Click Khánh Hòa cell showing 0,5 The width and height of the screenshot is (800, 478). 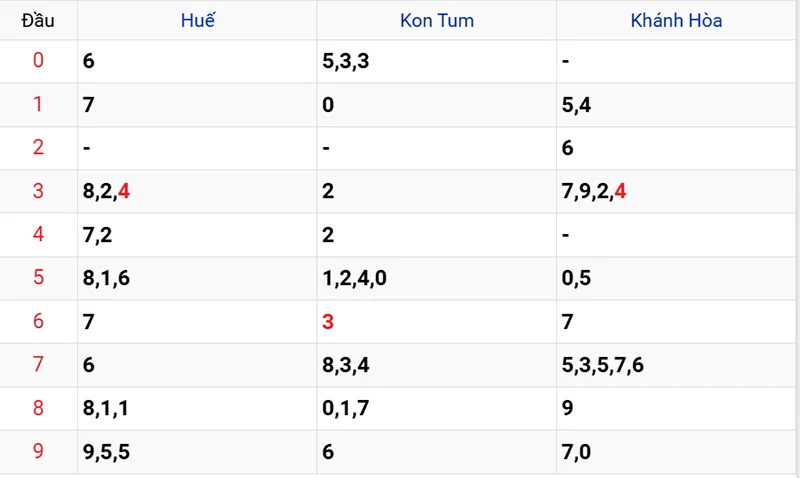(576, 278)
